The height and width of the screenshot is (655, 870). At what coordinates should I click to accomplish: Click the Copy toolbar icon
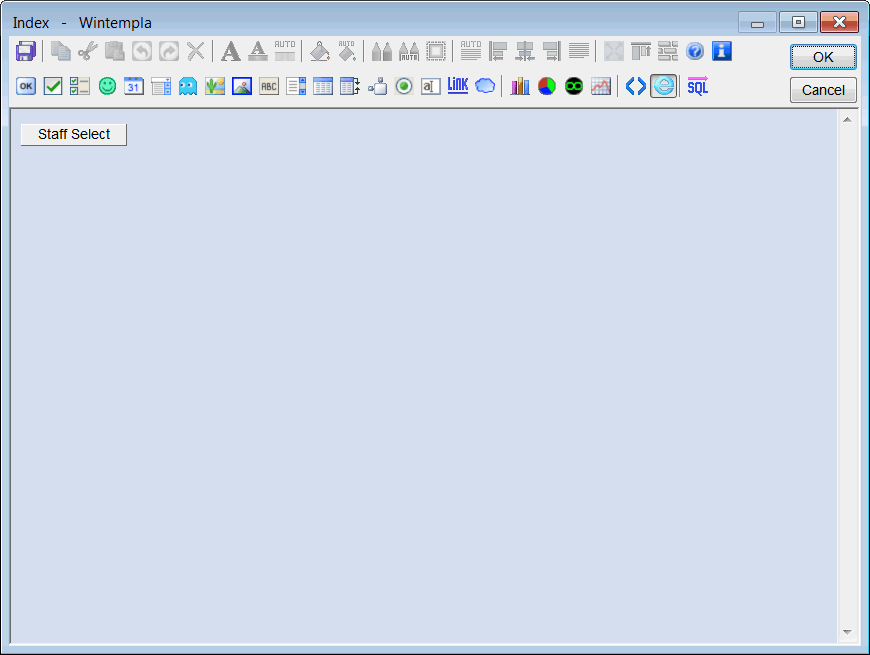(60, 52)
